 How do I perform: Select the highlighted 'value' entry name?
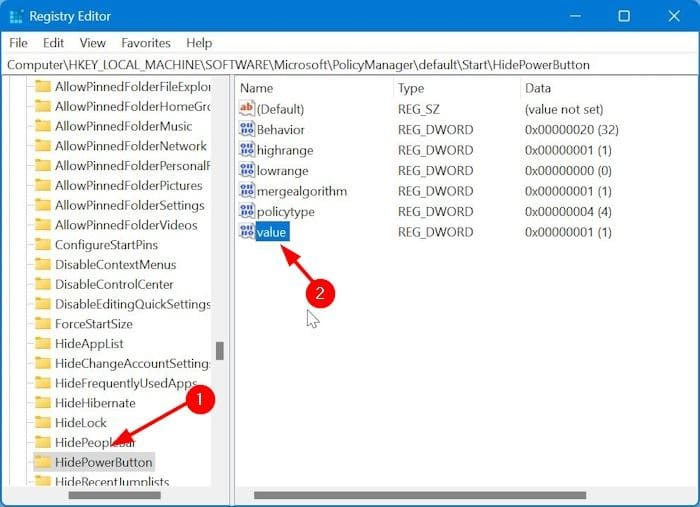tap(272, 232)
